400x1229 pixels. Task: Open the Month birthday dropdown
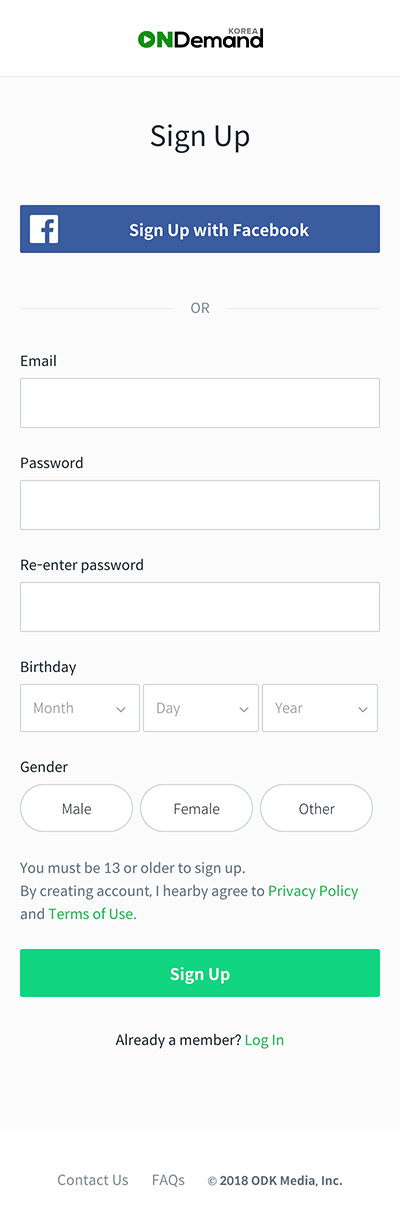click(x=80, y=708)
